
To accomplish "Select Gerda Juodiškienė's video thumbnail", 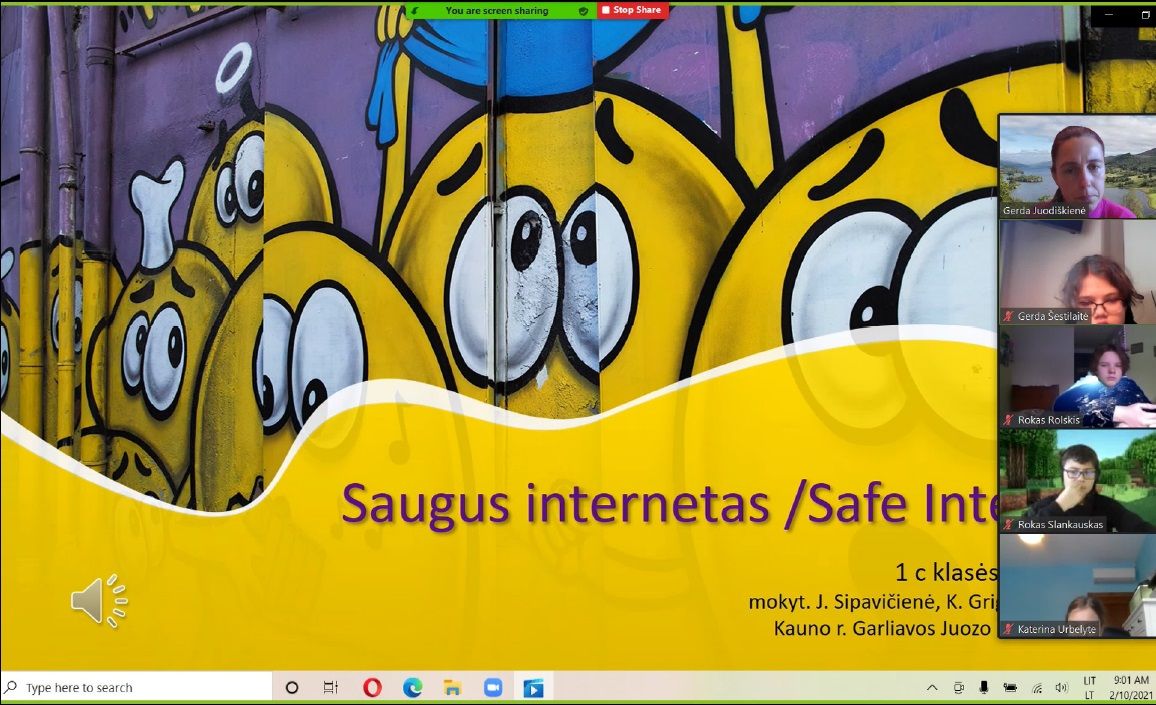I will (x=1077, y=166).
